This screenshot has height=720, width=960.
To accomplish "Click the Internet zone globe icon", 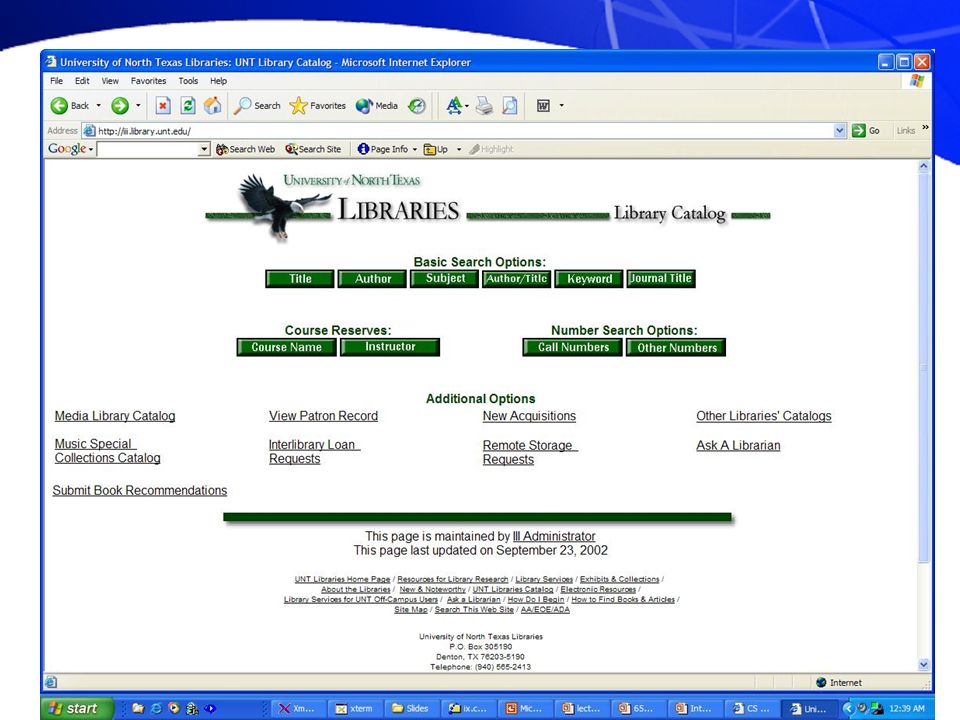I will (822, 682).
